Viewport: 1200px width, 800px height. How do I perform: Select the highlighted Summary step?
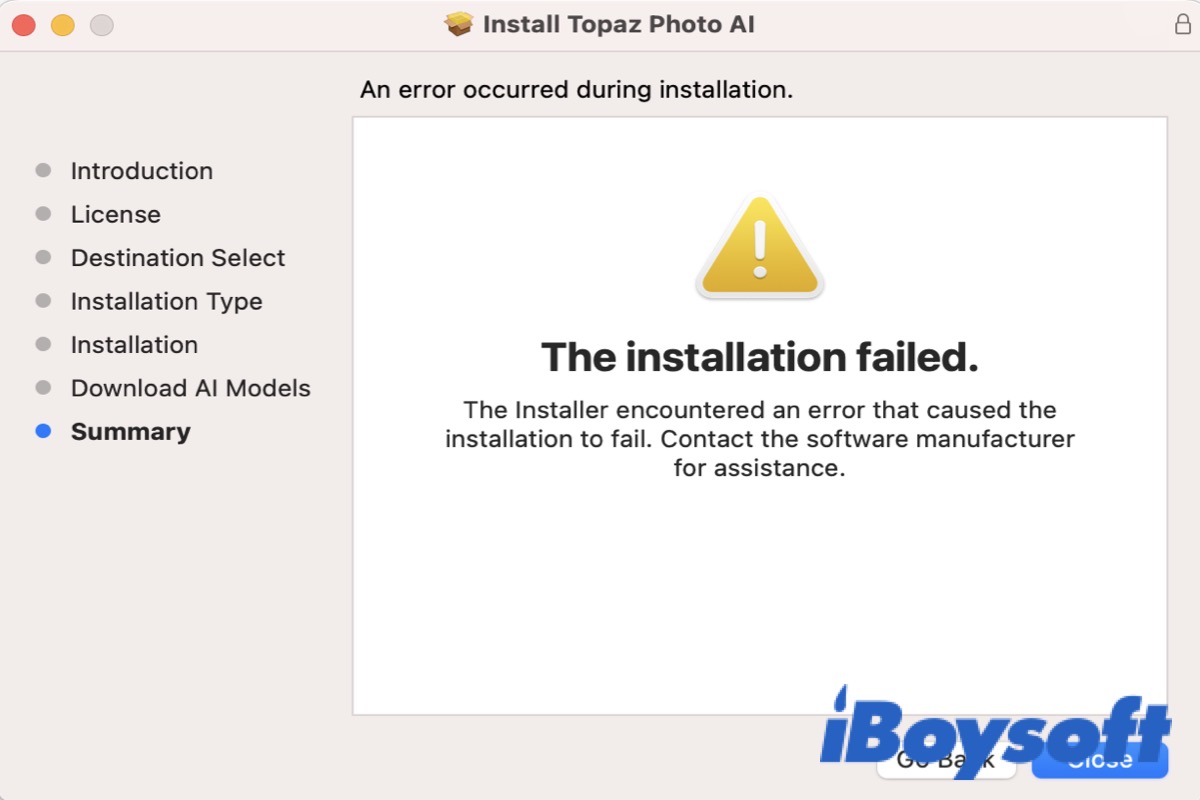pos(130,432)
